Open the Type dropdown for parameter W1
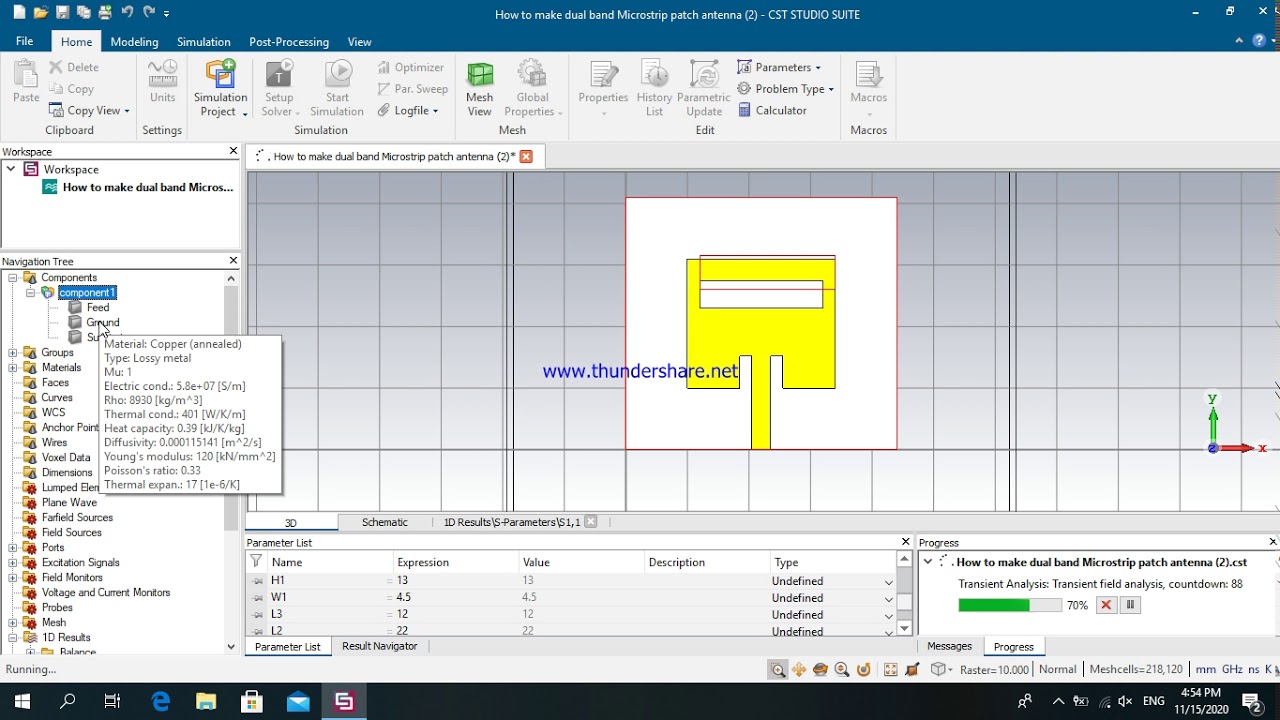Viewport: 1280px width, 720px height. [x=888, y=598]
